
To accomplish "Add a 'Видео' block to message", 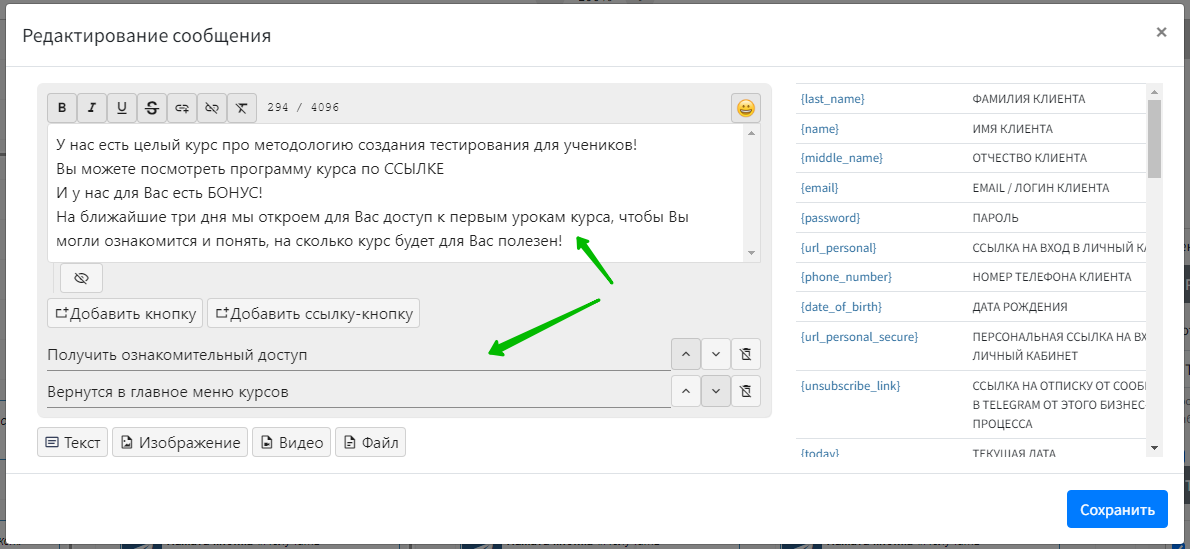I will point(292,442).
